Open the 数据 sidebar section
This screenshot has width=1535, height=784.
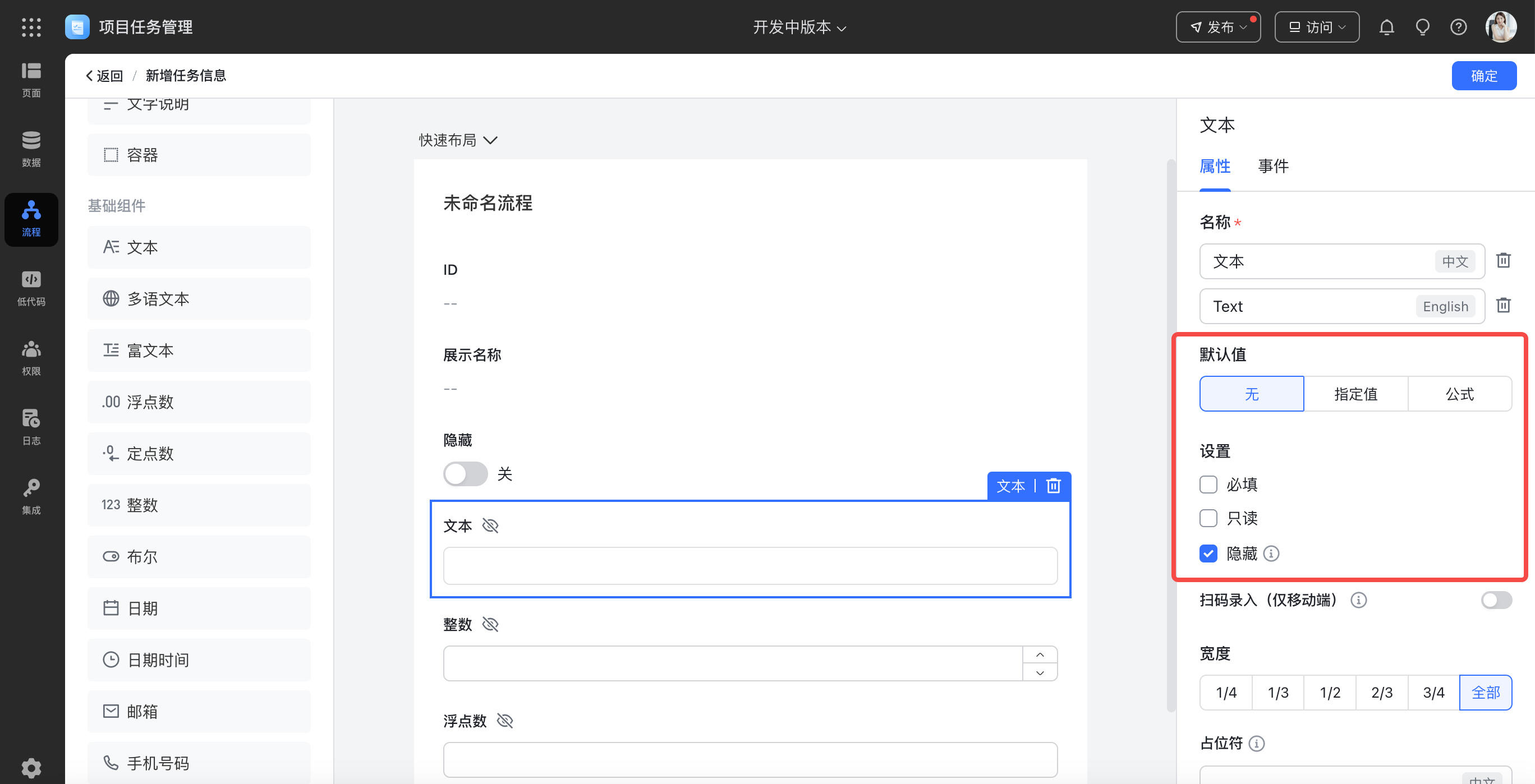(31, 150)
